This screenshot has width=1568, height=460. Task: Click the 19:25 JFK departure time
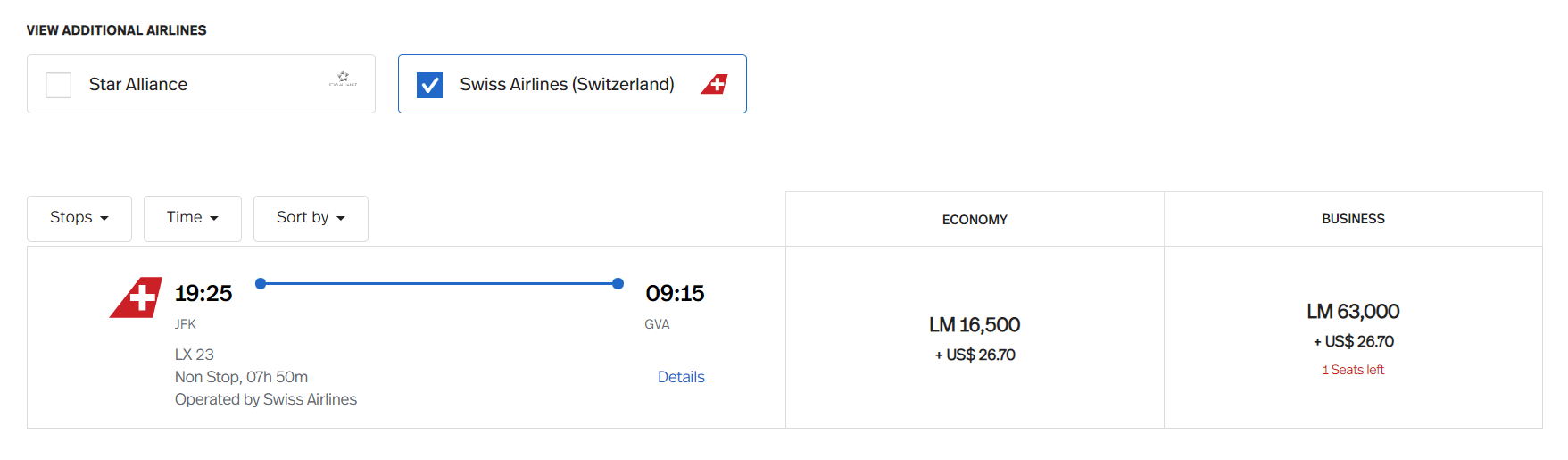[x=203, y=294]
